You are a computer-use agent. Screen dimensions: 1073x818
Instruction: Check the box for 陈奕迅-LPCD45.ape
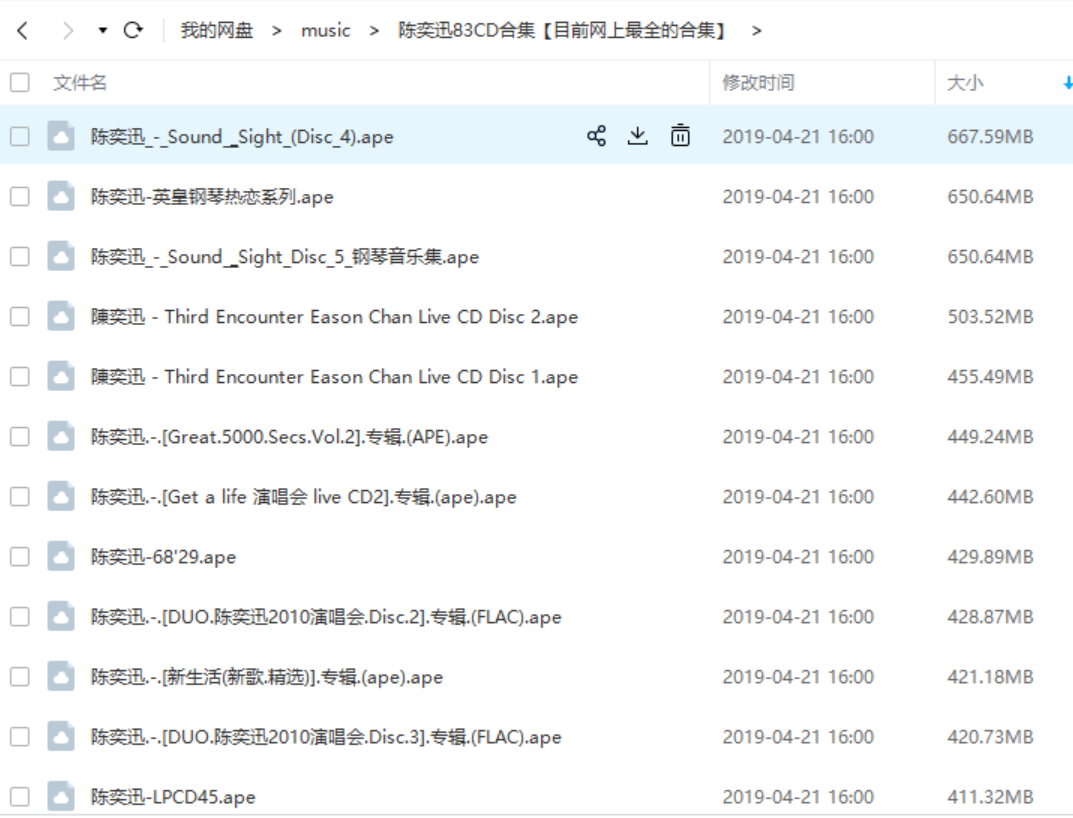click(x=20, y=796)
